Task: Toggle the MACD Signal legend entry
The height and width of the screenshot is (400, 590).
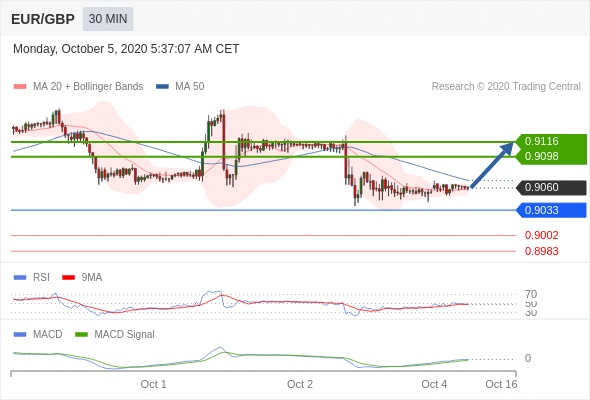Action: click(x=115, y=335)
